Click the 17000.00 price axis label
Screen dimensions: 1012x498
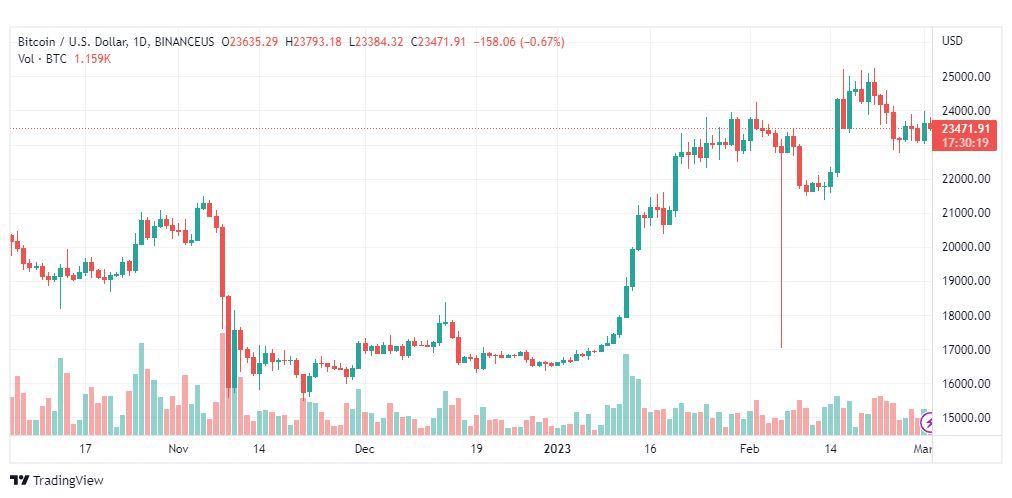(x=966, y=350)
